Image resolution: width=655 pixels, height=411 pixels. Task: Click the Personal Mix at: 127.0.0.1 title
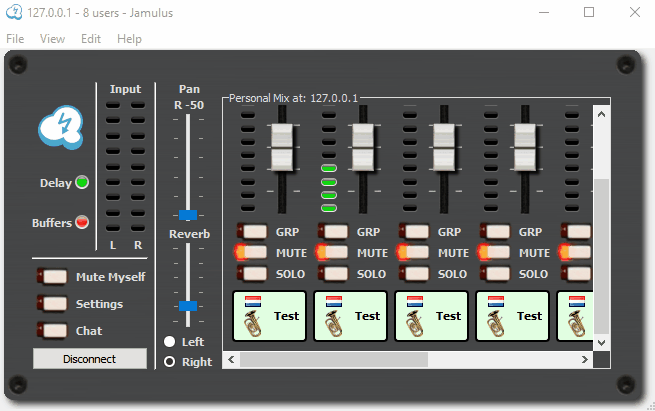tap(293, 98)
